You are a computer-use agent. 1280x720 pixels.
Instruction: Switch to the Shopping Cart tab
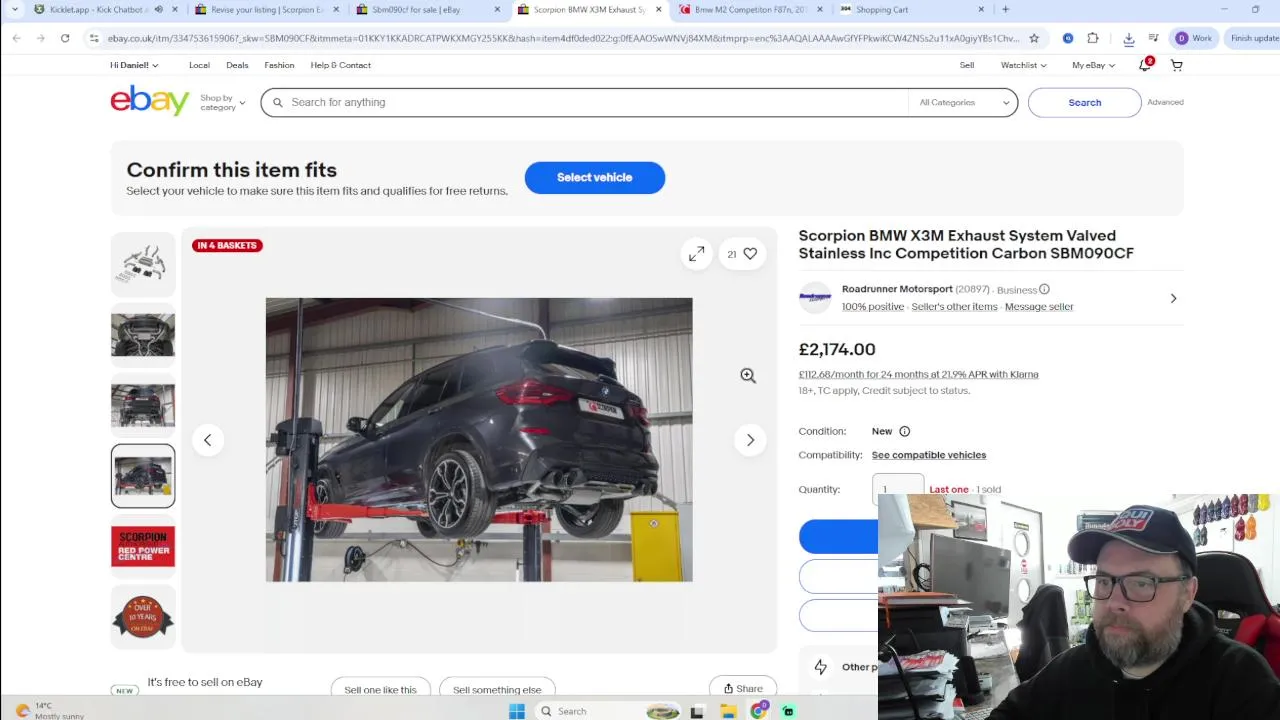(x=881, y=9)
